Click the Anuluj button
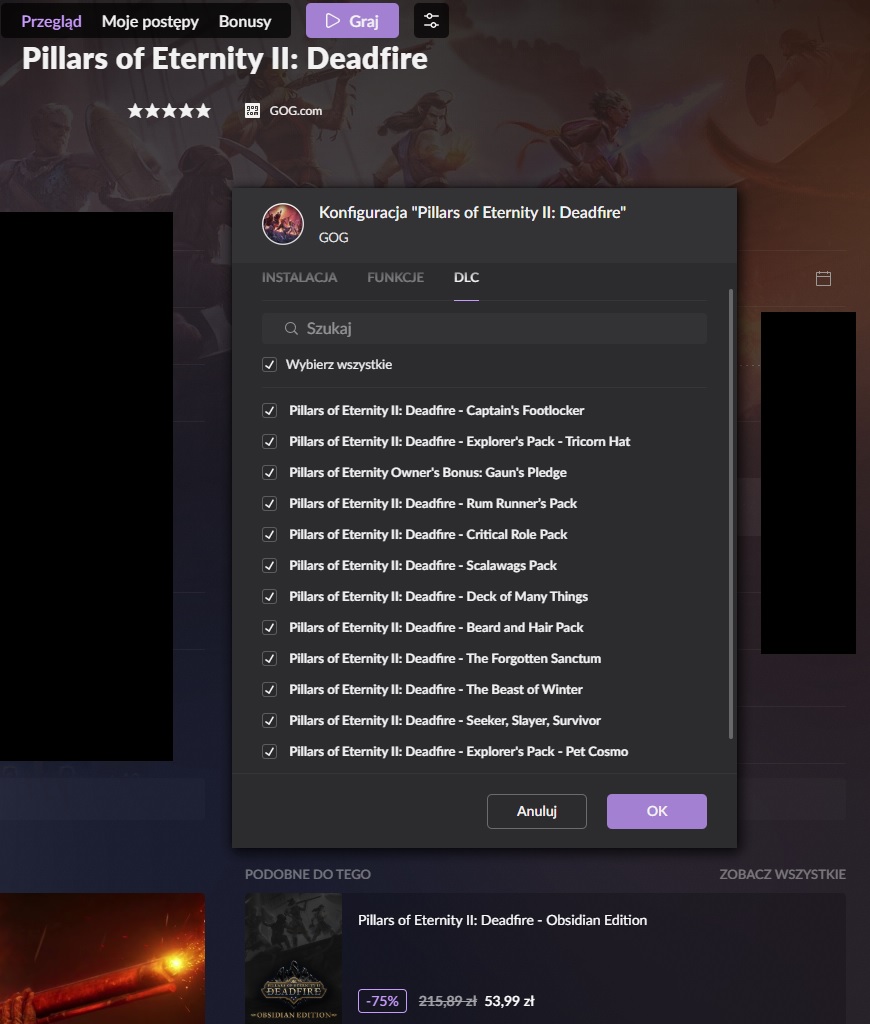This screenshot has height=1024, width=870. point(537,812)
